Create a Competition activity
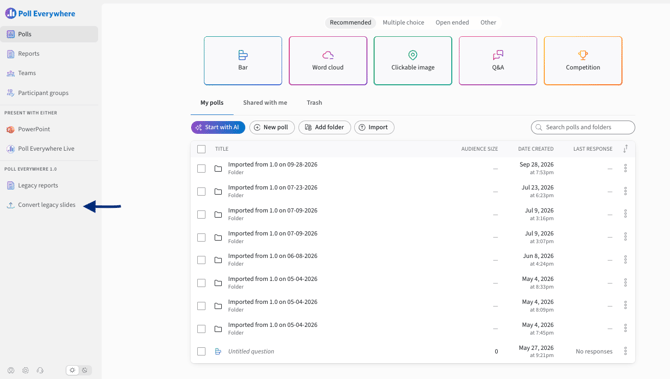 [583, 61]
